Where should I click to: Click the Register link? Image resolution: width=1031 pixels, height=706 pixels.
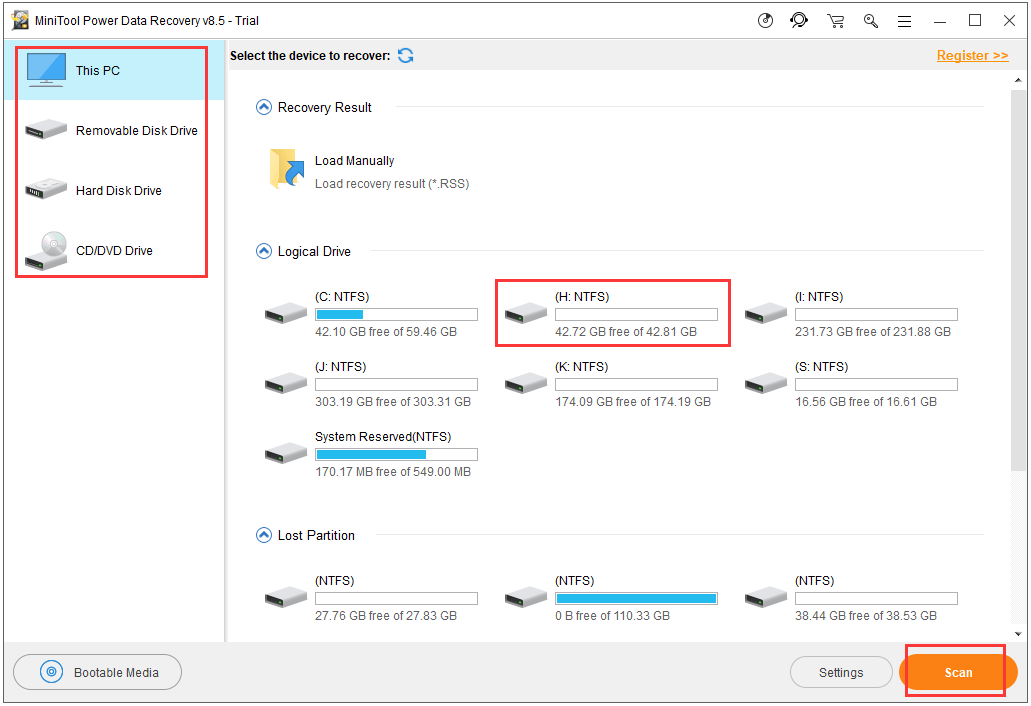coord(971,55)
